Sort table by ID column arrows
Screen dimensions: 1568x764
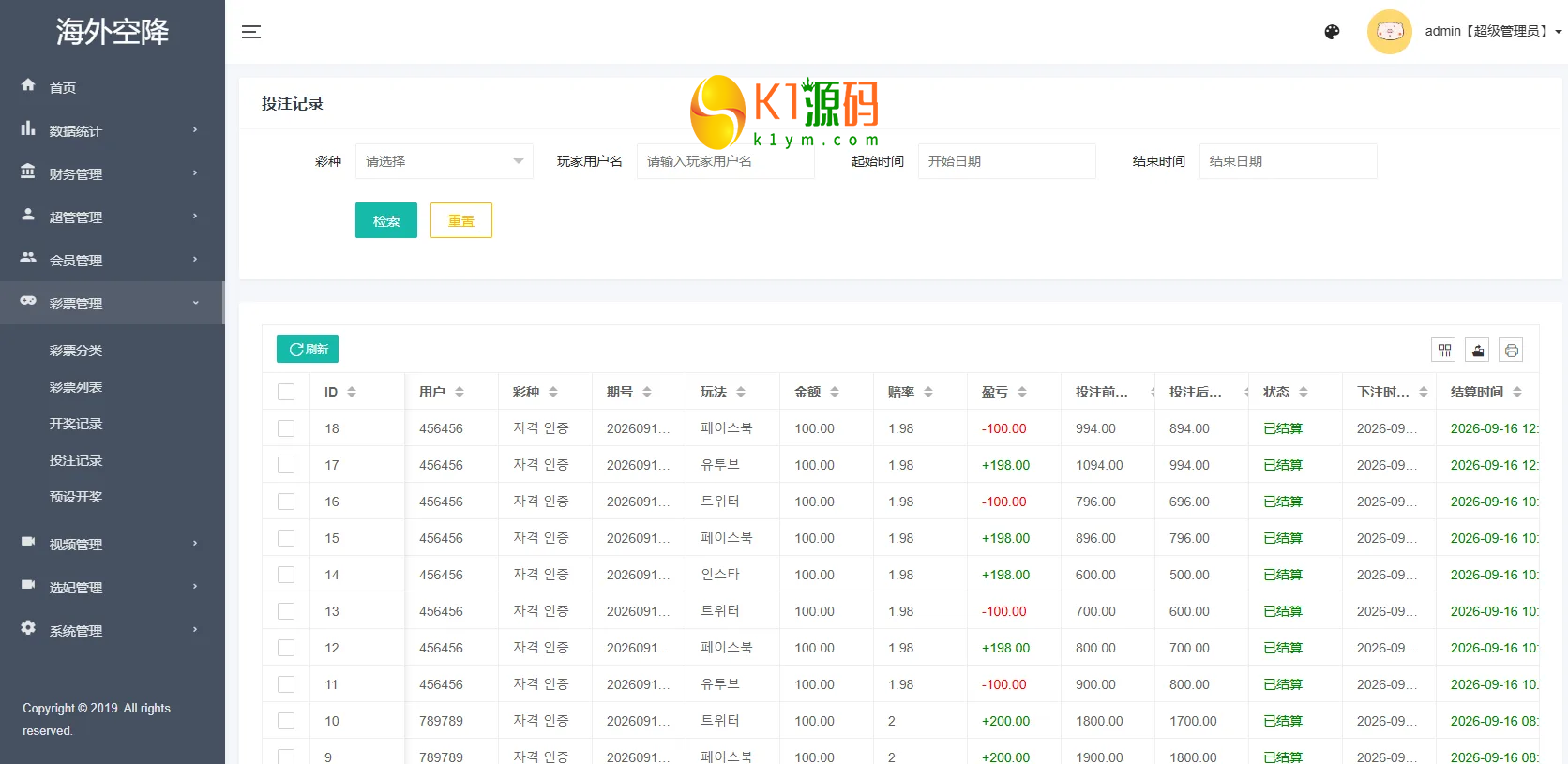(x=352, y=392)
